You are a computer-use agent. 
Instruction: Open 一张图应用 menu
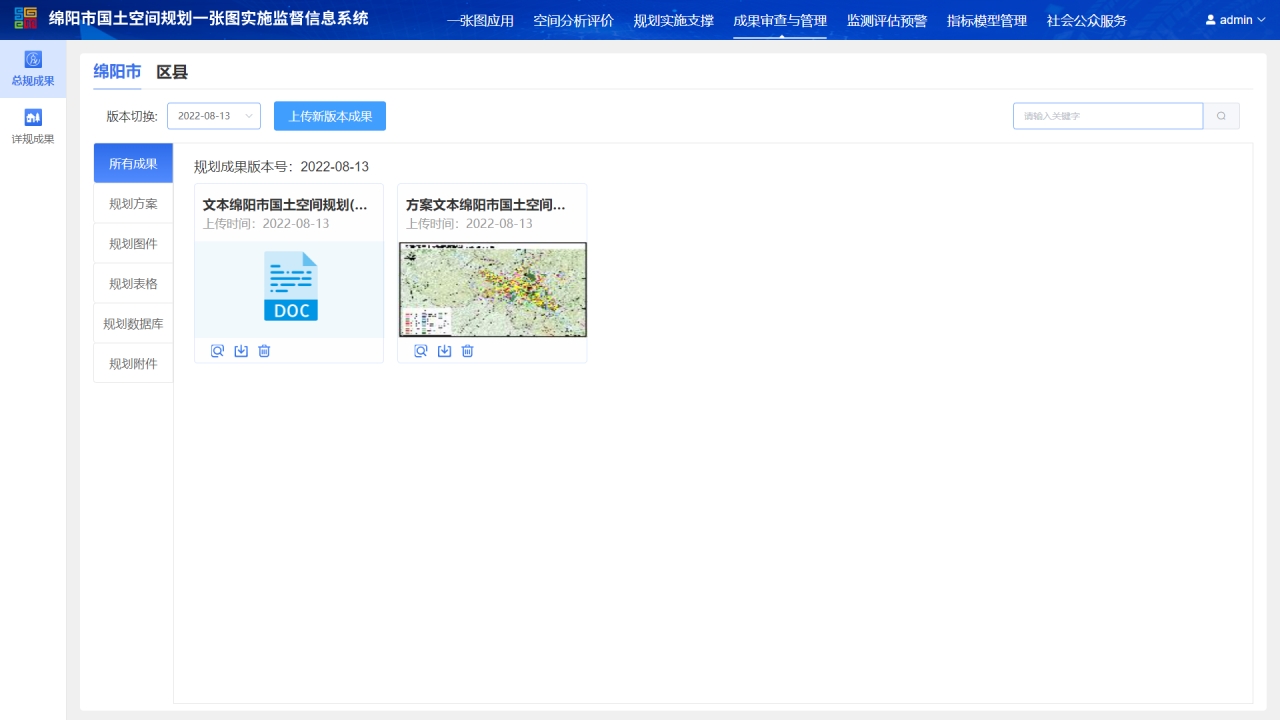(480, 21)
